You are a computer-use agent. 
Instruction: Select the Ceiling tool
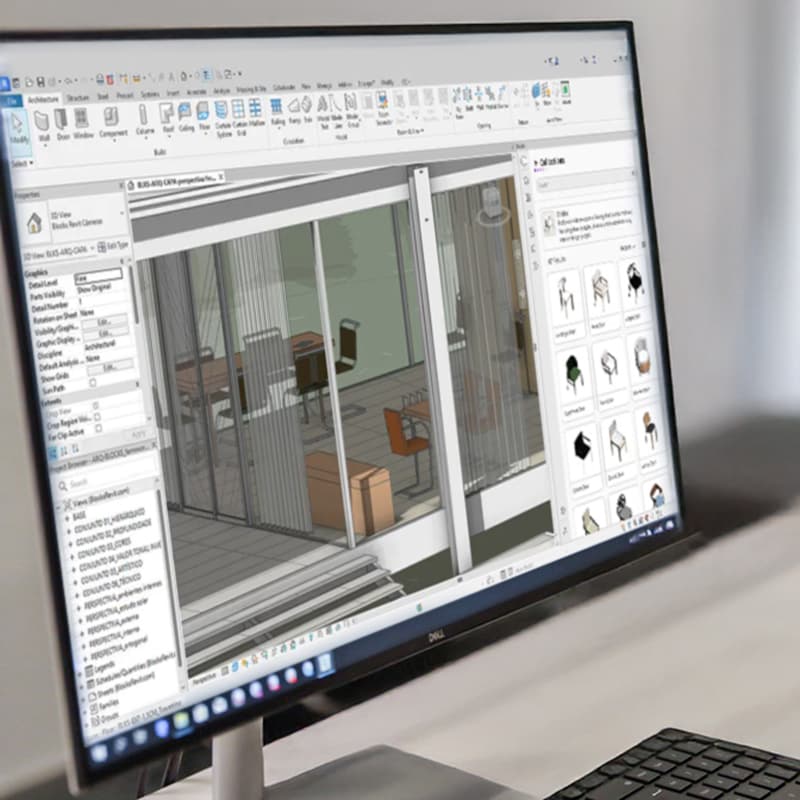point(186,118)
